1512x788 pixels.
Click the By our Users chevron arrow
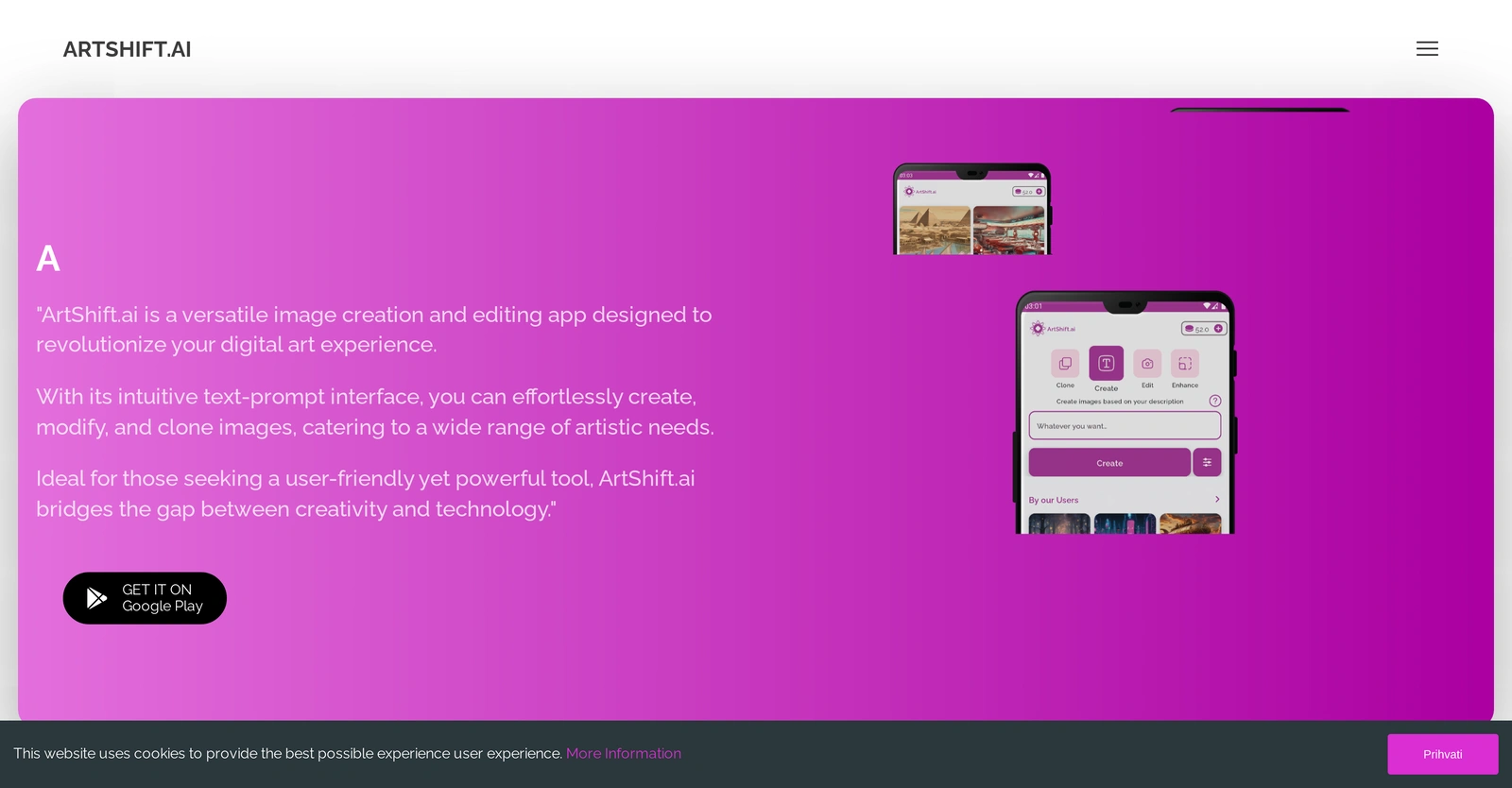(x=1217, y=500)
